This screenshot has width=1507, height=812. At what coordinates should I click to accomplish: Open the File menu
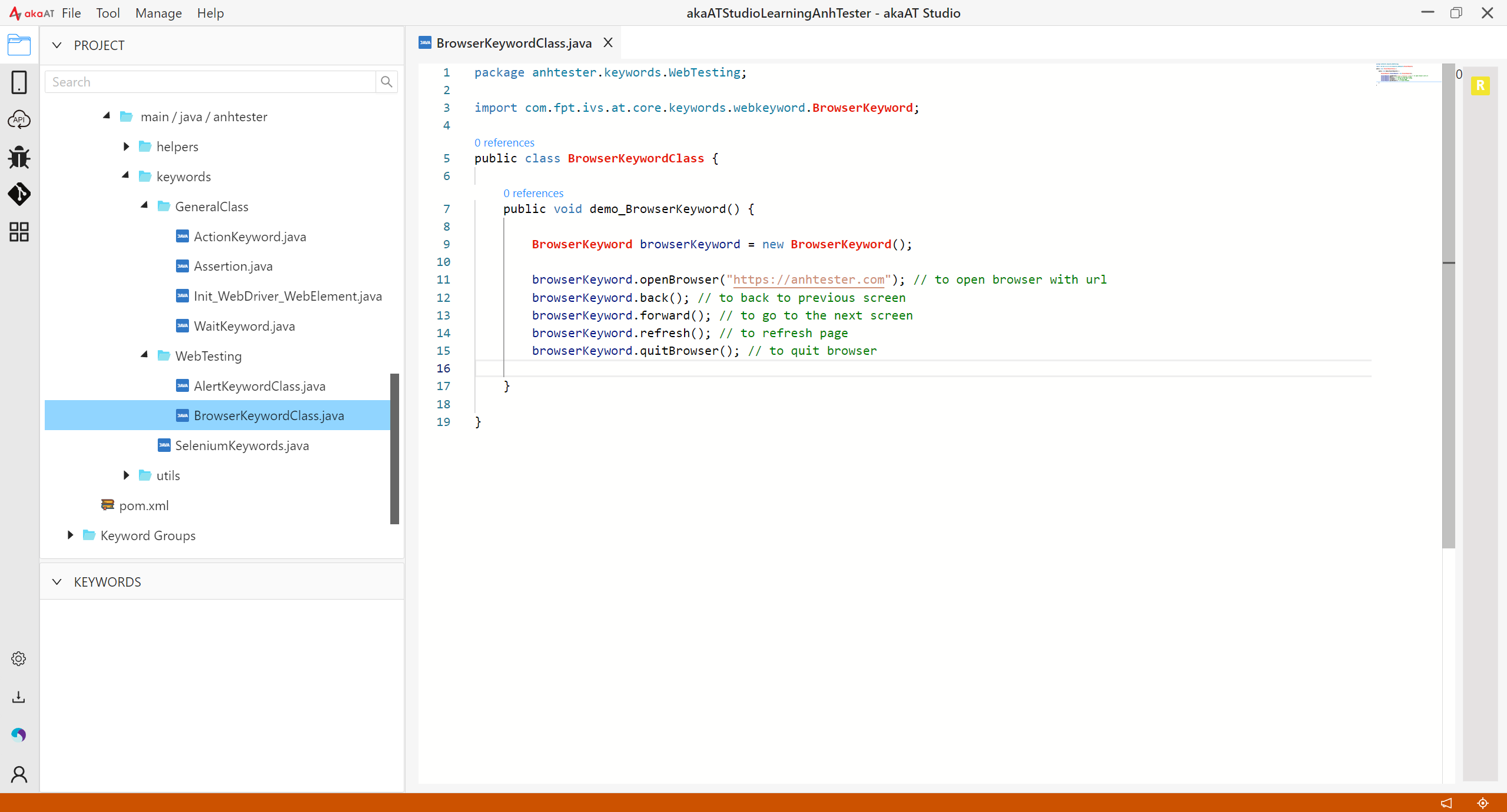[71, 13]
